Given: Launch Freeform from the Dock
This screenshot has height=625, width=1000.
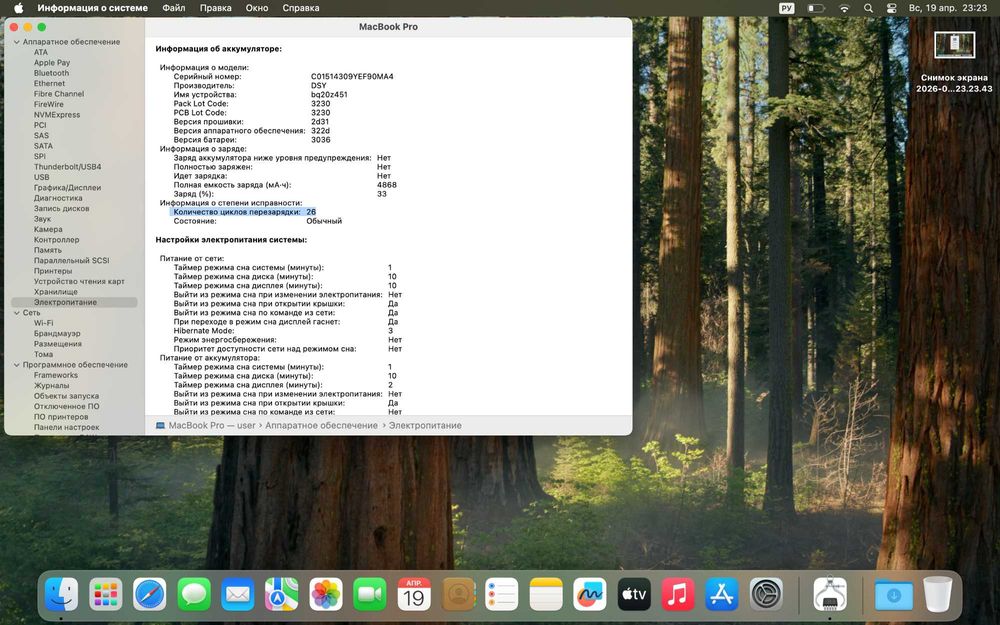Looking at the screenshot, I should [x=590, y=594].
